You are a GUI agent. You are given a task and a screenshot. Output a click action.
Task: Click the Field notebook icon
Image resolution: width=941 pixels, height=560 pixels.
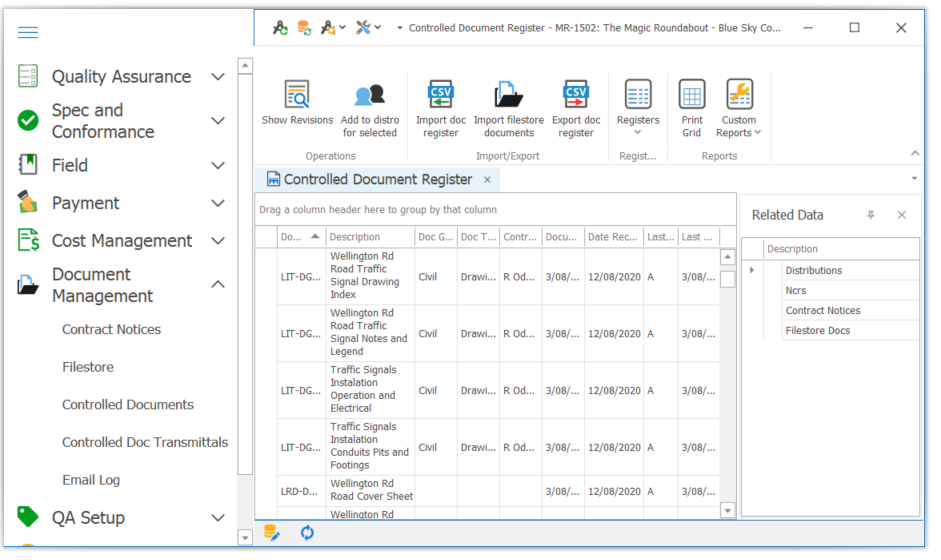28,164
